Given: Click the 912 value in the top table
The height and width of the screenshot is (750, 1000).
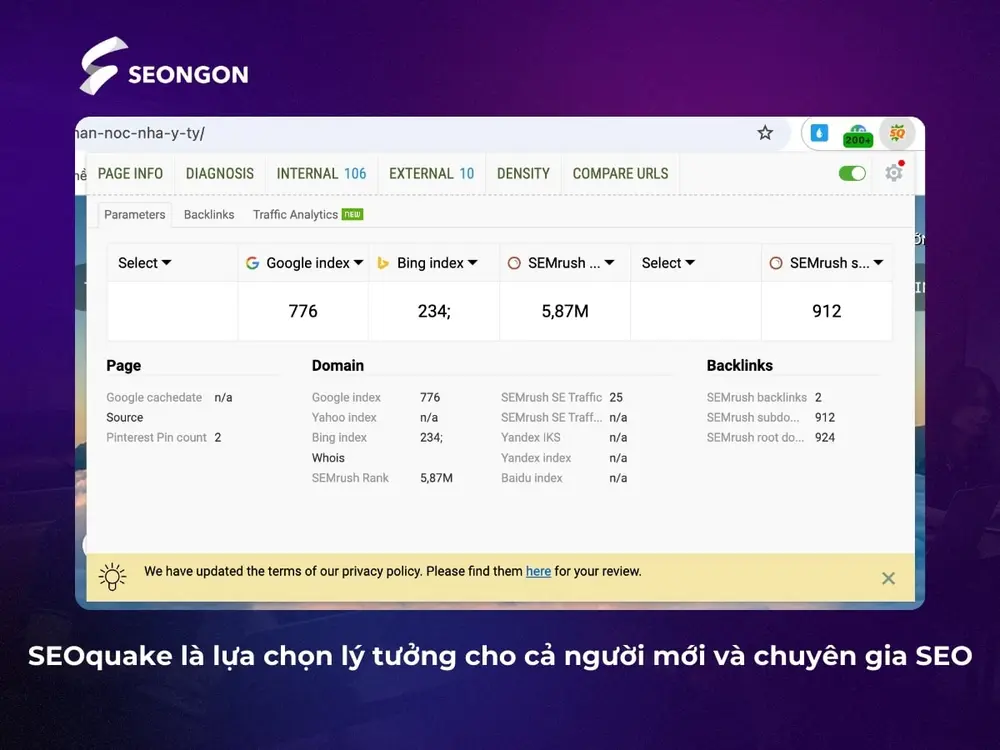Looking at the screenshot, I should [827, 311].
